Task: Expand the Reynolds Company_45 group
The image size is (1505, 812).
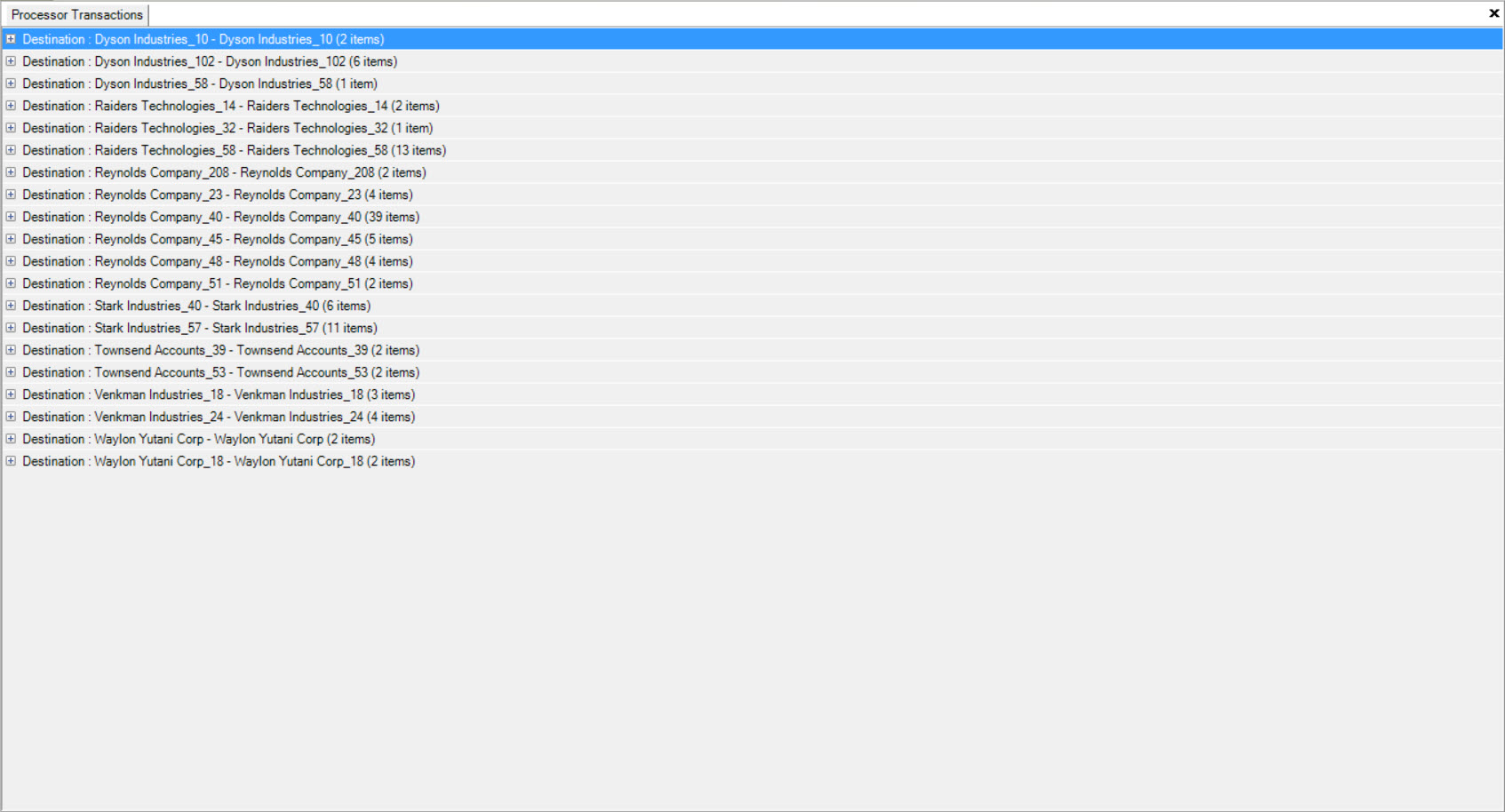Action: [11, 239]
